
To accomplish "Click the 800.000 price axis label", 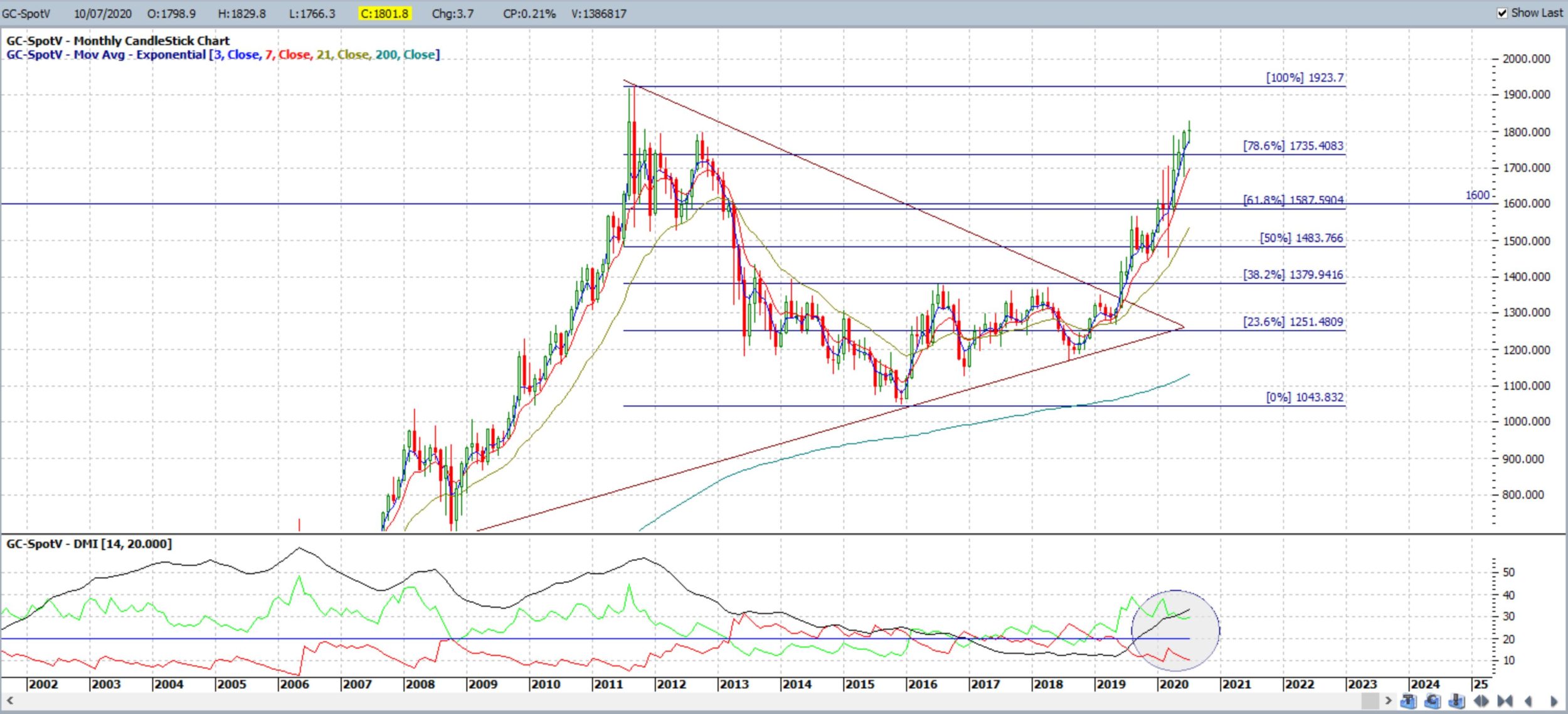I will point(1523,495).
